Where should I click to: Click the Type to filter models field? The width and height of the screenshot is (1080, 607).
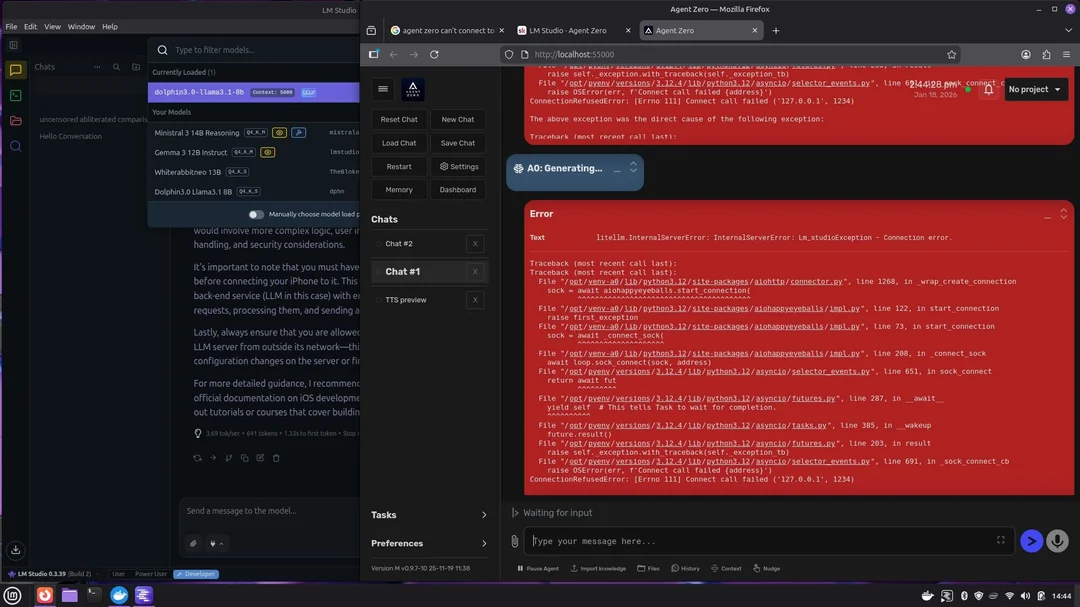coord(260,50)
